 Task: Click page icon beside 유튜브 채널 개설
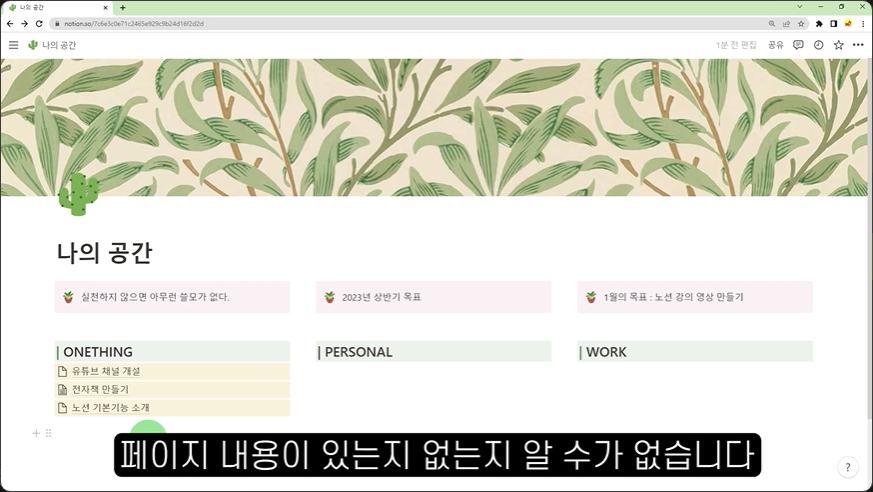pyautogui.click(x=62, y=371)
